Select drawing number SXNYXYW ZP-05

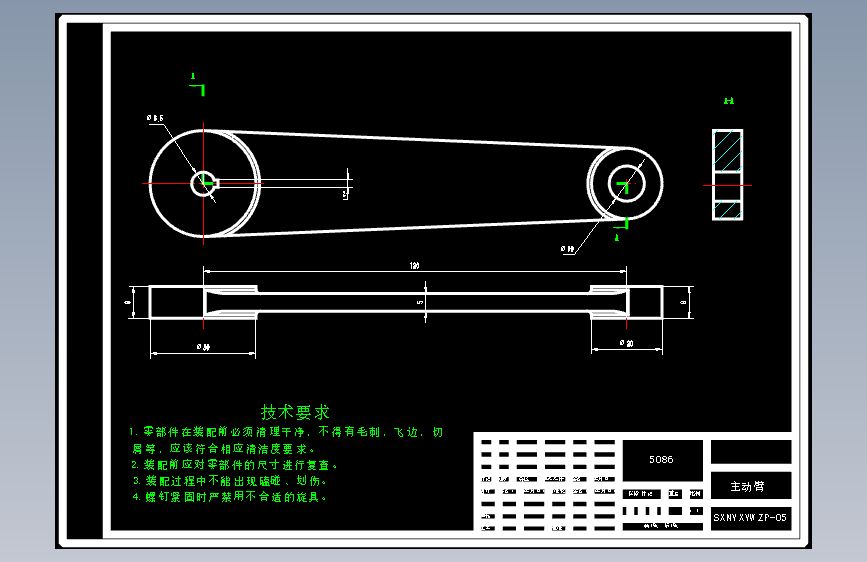point(750,518)
